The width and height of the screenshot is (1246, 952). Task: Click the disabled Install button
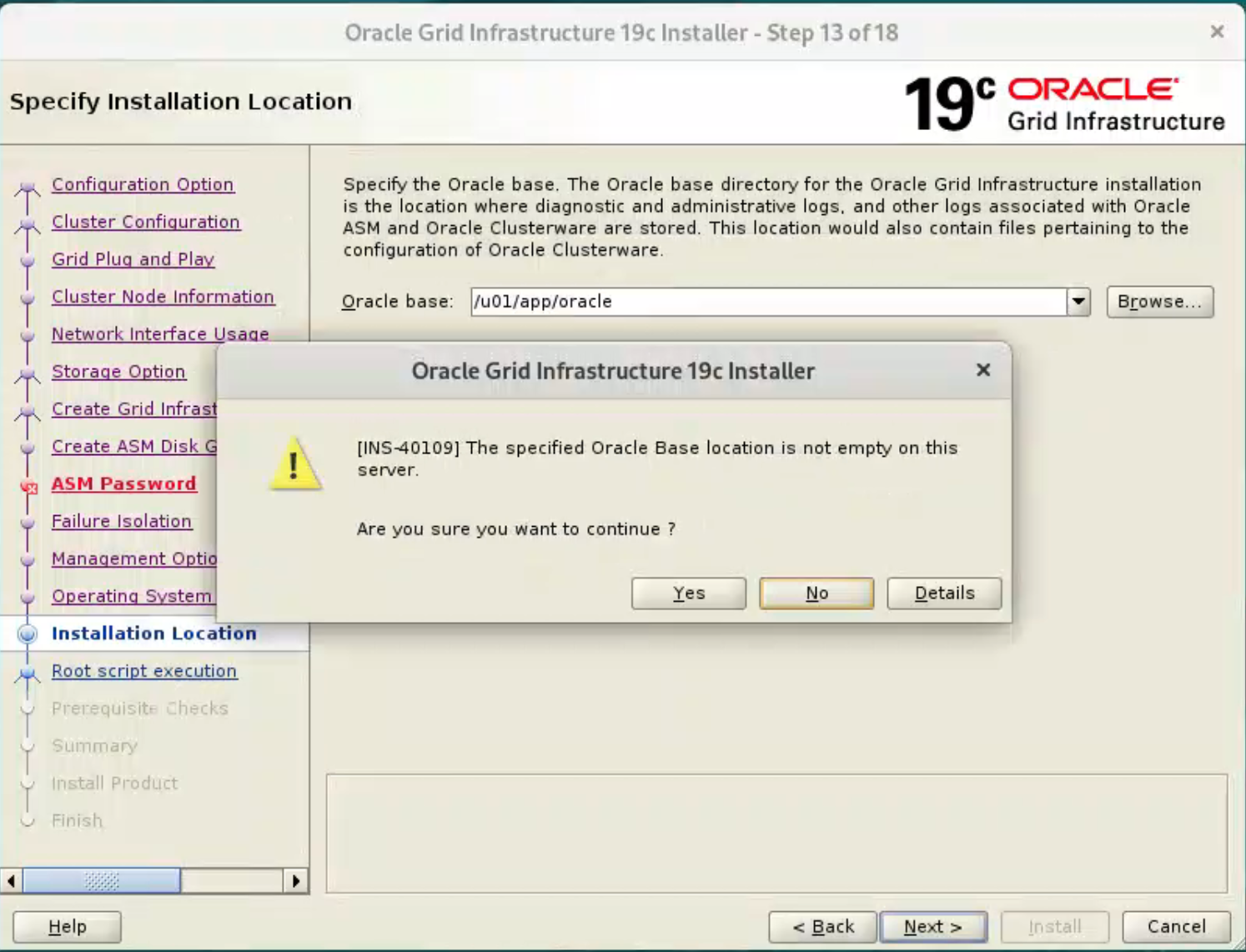pos(1055,927)
